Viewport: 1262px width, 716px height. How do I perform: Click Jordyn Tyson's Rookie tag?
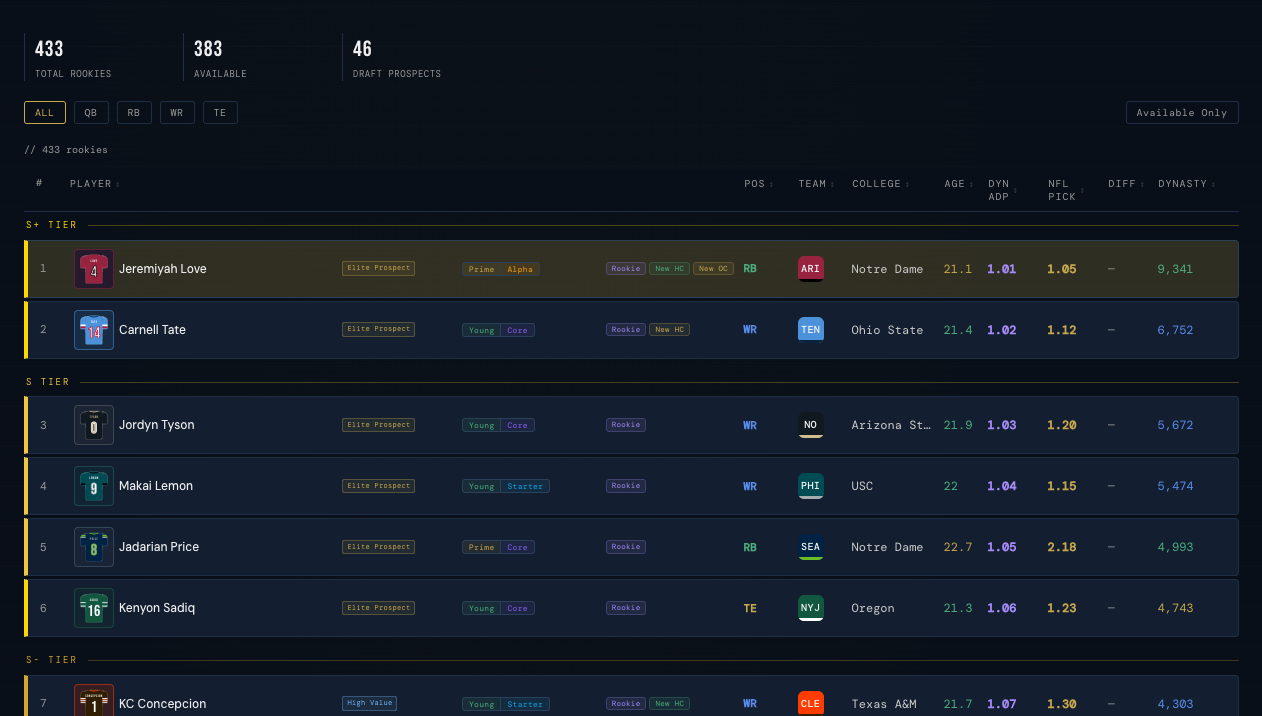626,425
